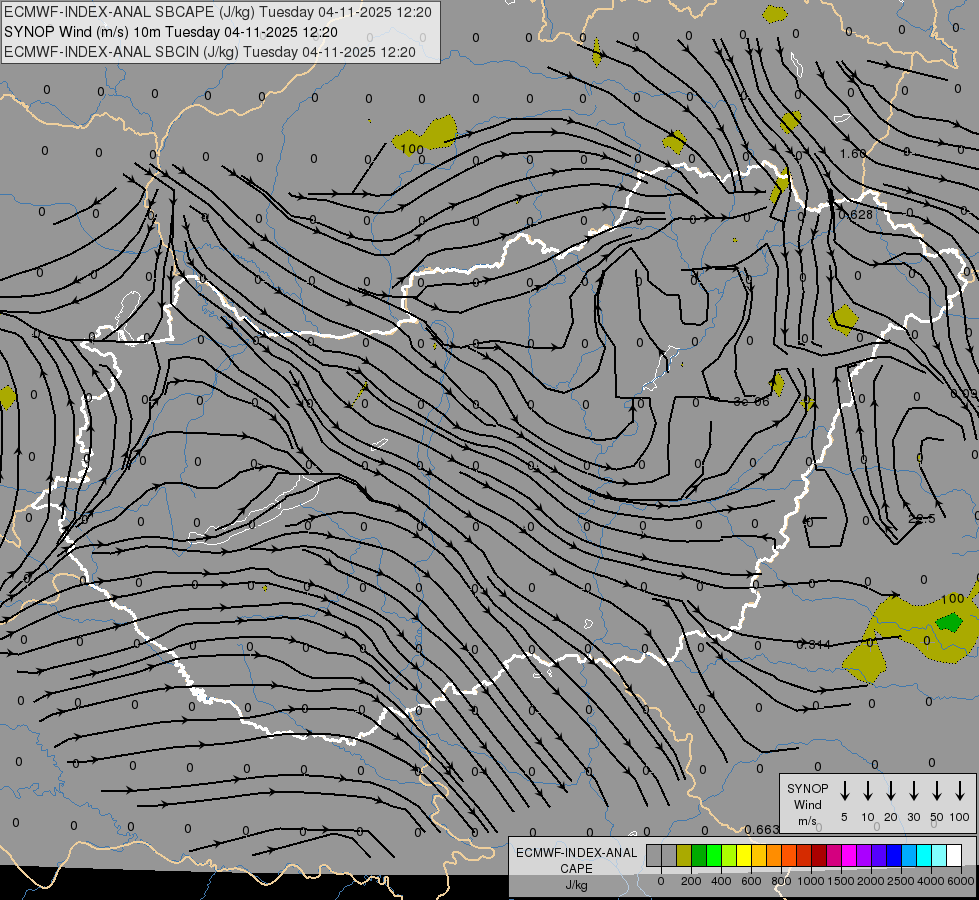
Task: Click the 0.663 value beside the wind legend
Action: tap(762, 829)
